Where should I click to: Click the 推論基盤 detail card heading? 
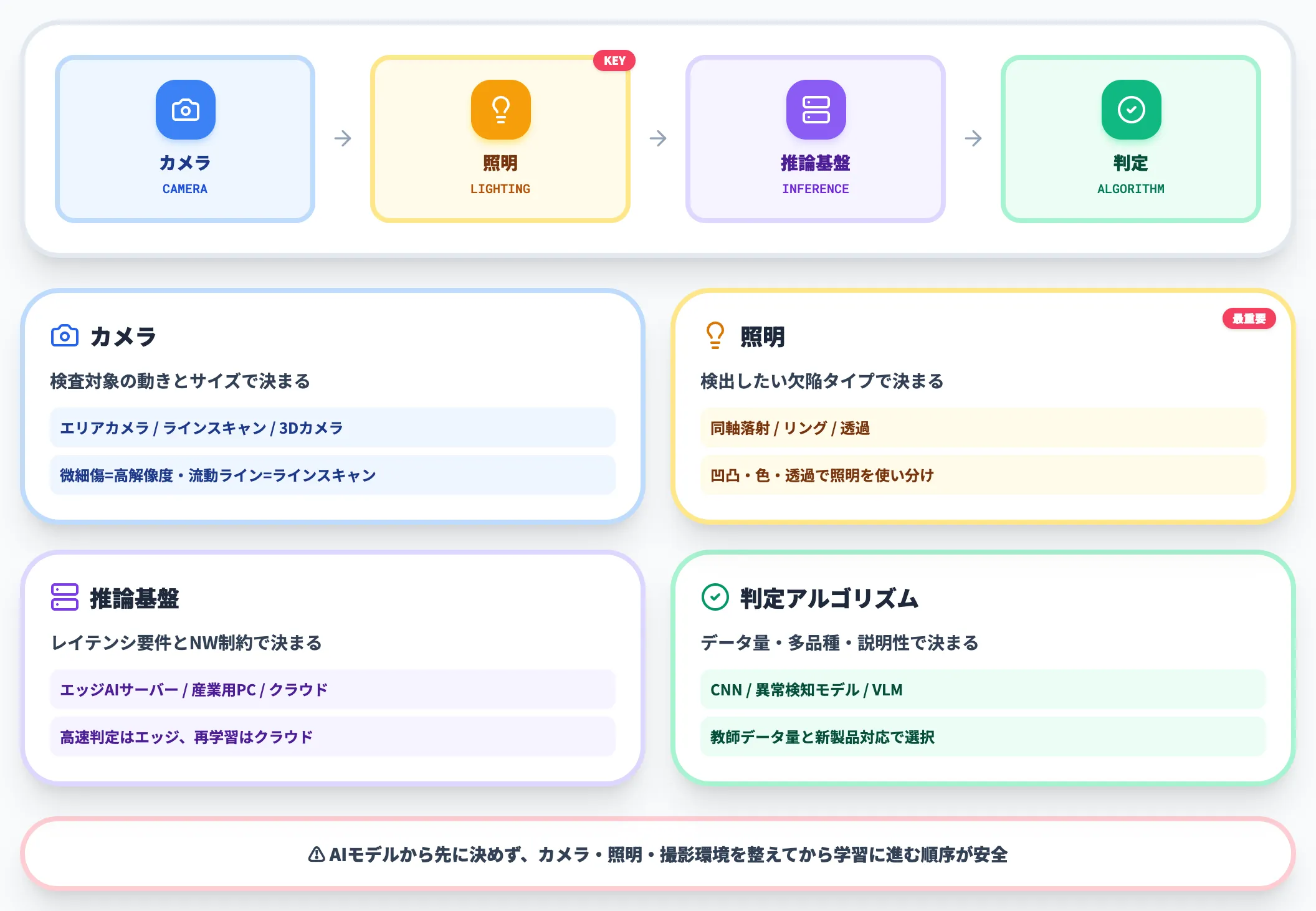tap(135, 598)
